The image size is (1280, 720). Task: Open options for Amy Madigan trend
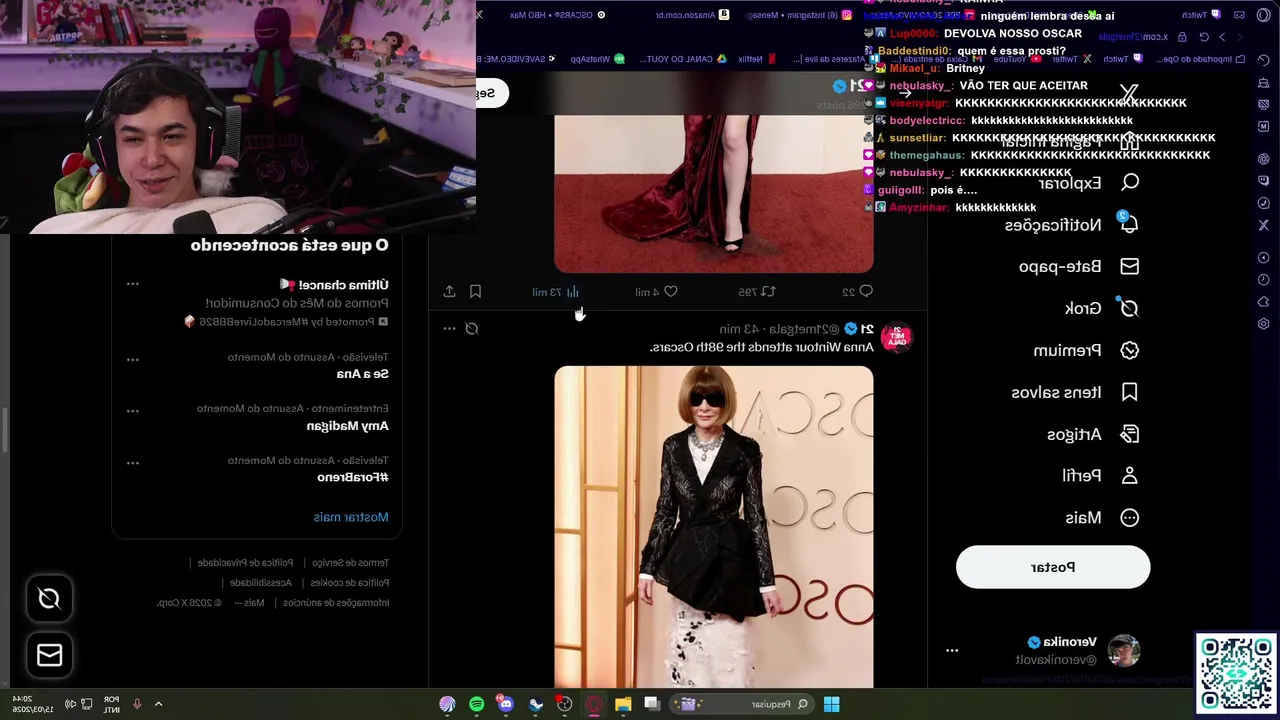click(x=132, y=411)
